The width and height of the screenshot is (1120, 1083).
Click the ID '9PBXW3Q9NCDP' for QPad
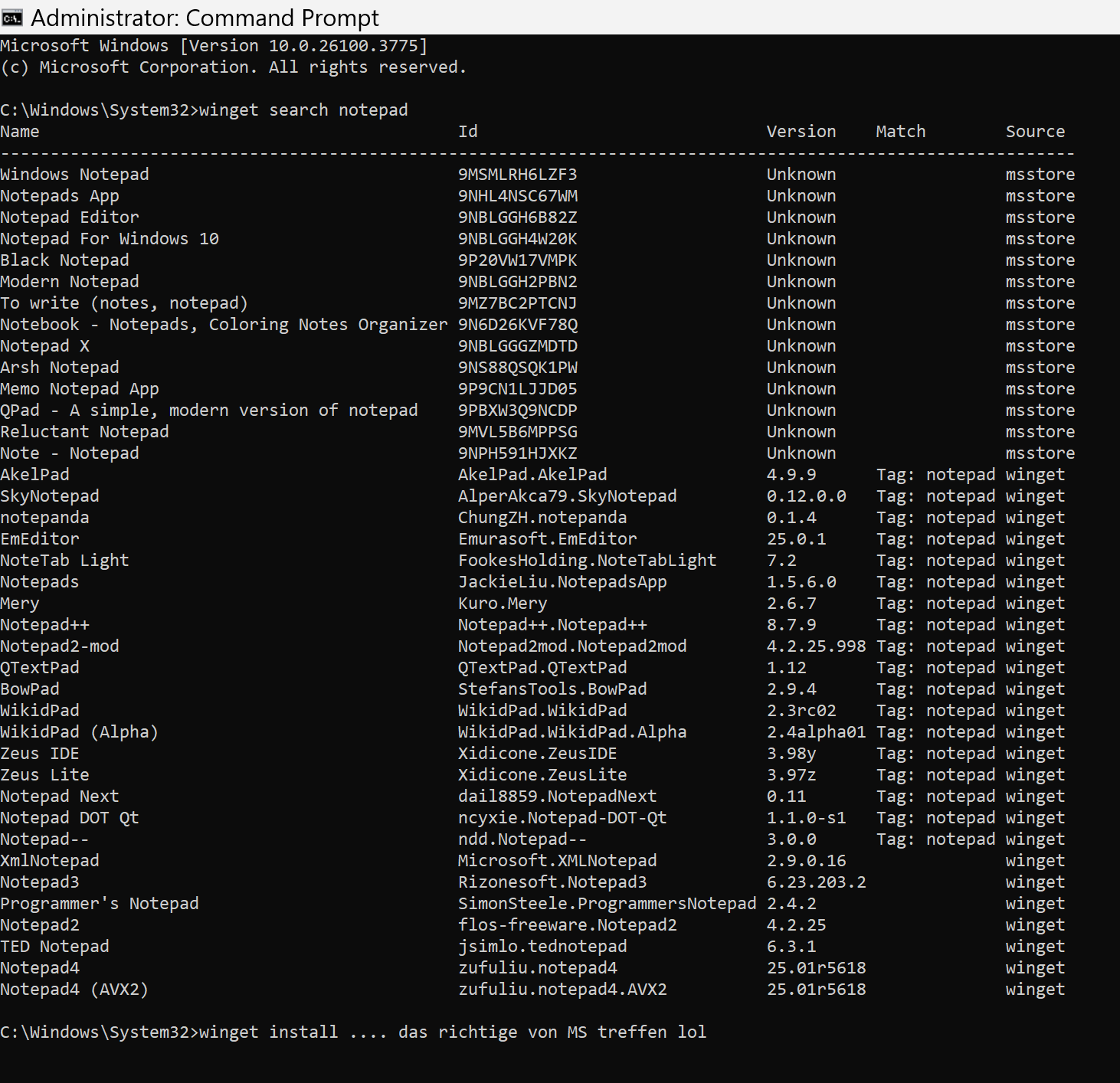point(518,411)
